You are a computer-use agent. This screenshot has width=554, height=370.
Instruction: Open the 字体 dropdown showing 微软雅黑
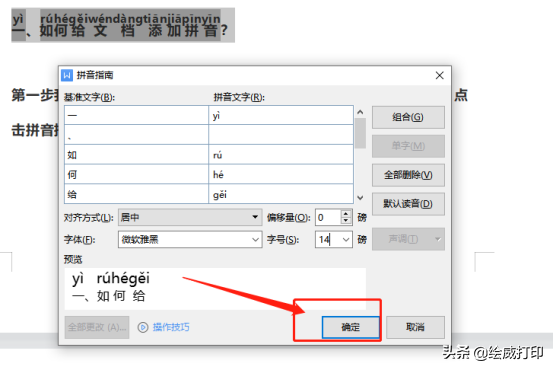point(190,240)
